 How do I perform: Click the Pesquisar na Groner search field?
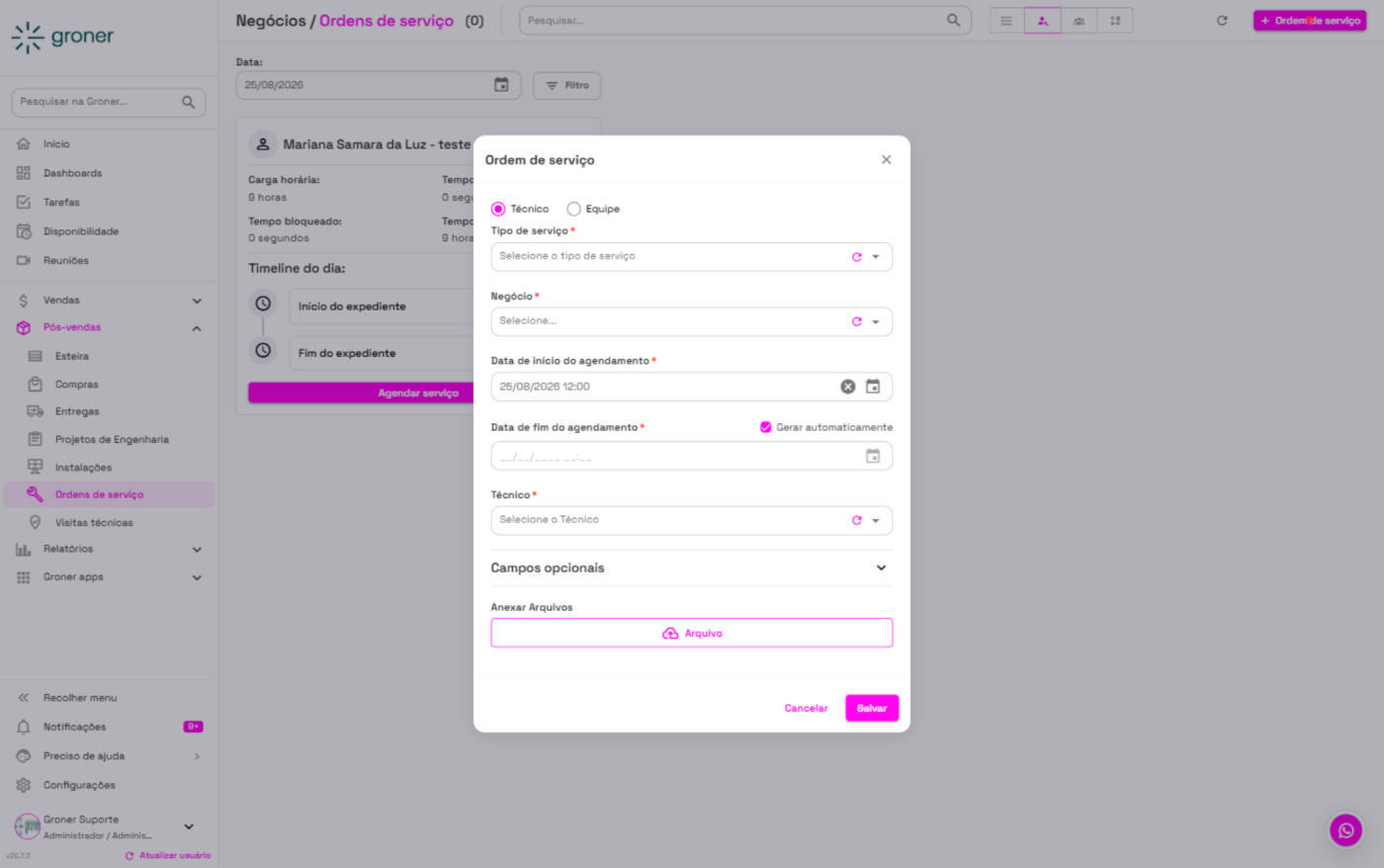point(109,102)
